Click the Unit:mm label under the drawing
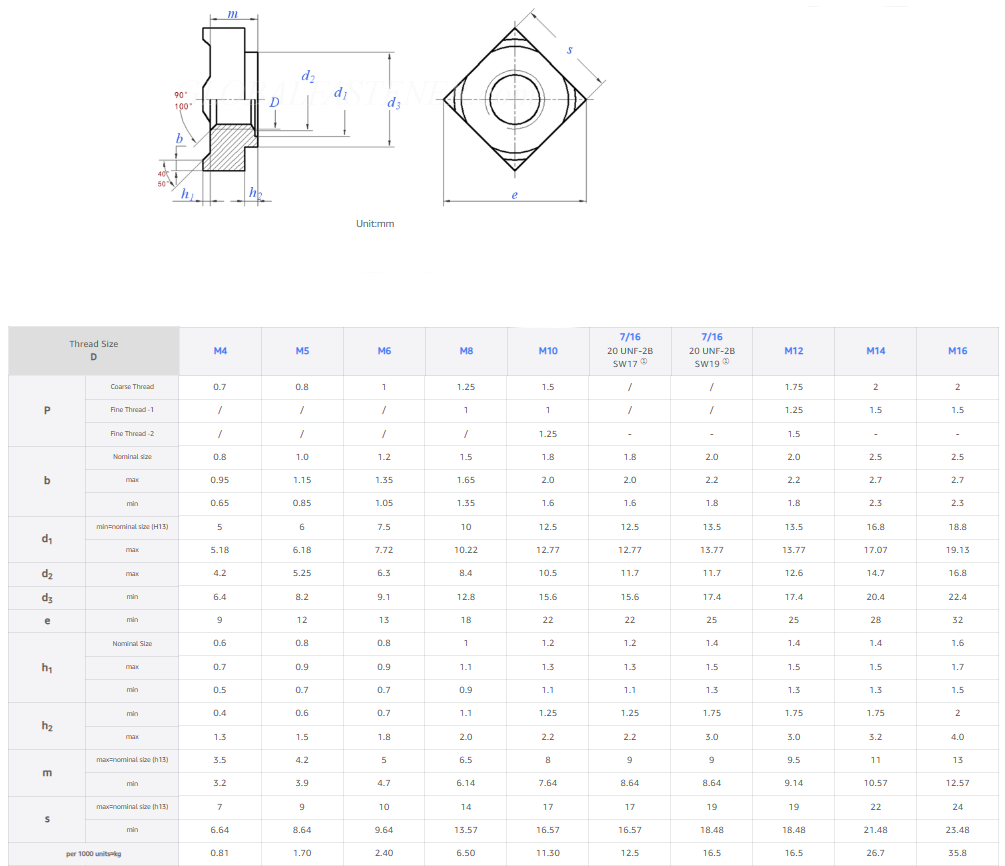This screenshot has height=866, width=1005. click(x=375, y=224)
